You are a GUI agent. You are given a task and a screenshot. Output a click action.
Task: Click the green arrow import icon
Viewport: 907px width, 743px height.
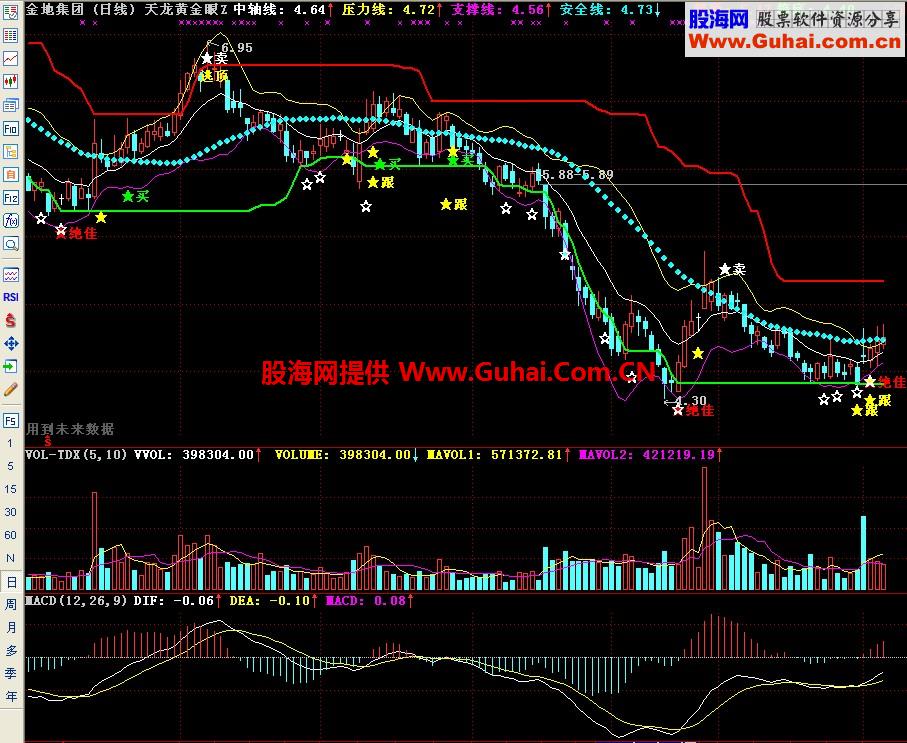[x=10, y=366]
